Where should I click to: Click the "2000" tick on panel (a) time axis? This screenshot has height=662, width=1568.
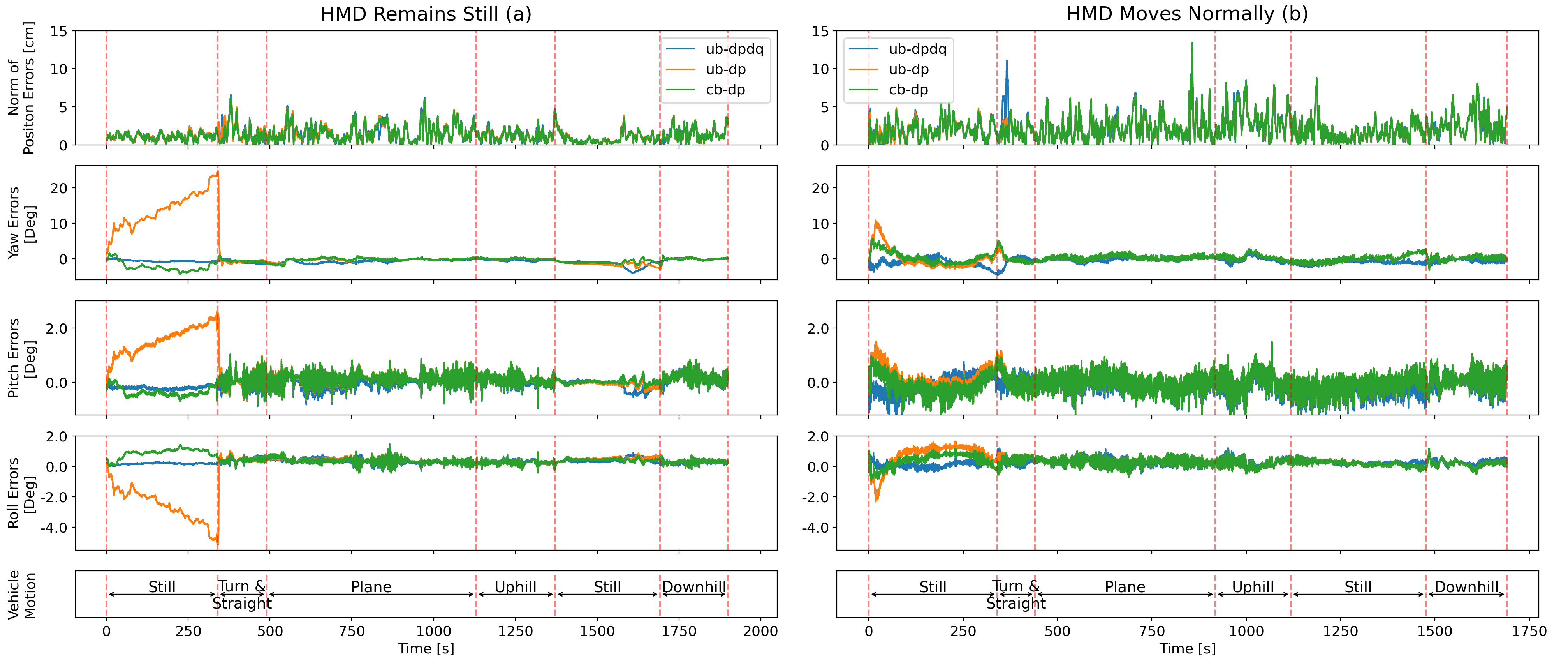[760, 631]
